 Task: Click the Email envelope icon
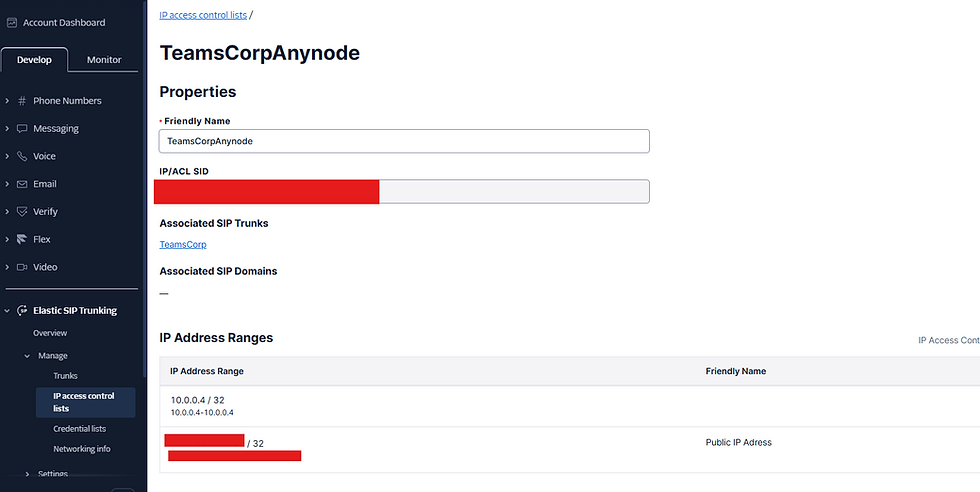(x=22, y=185)
